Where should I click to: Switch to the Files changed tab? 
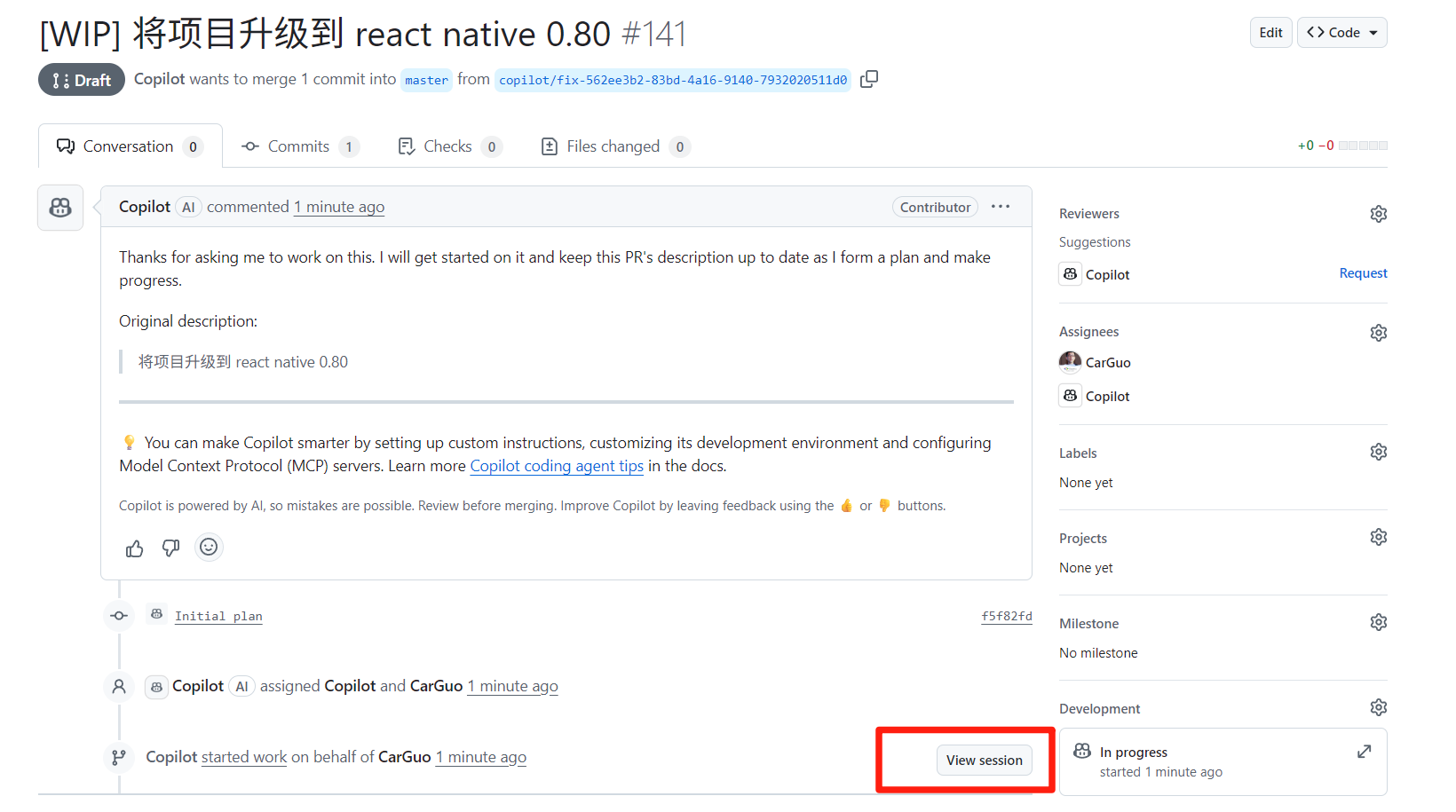(x=614, y=146)
